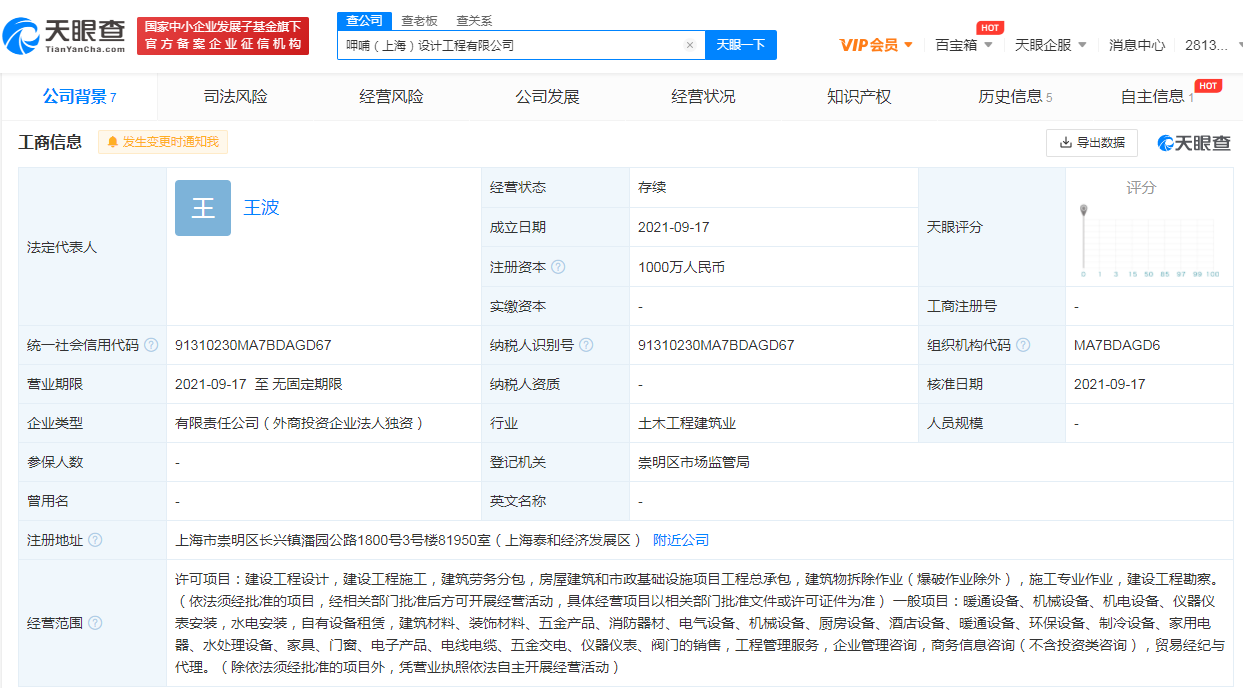
Task: Select the 查老板 search mode tab
Action: tap(419, 20)
